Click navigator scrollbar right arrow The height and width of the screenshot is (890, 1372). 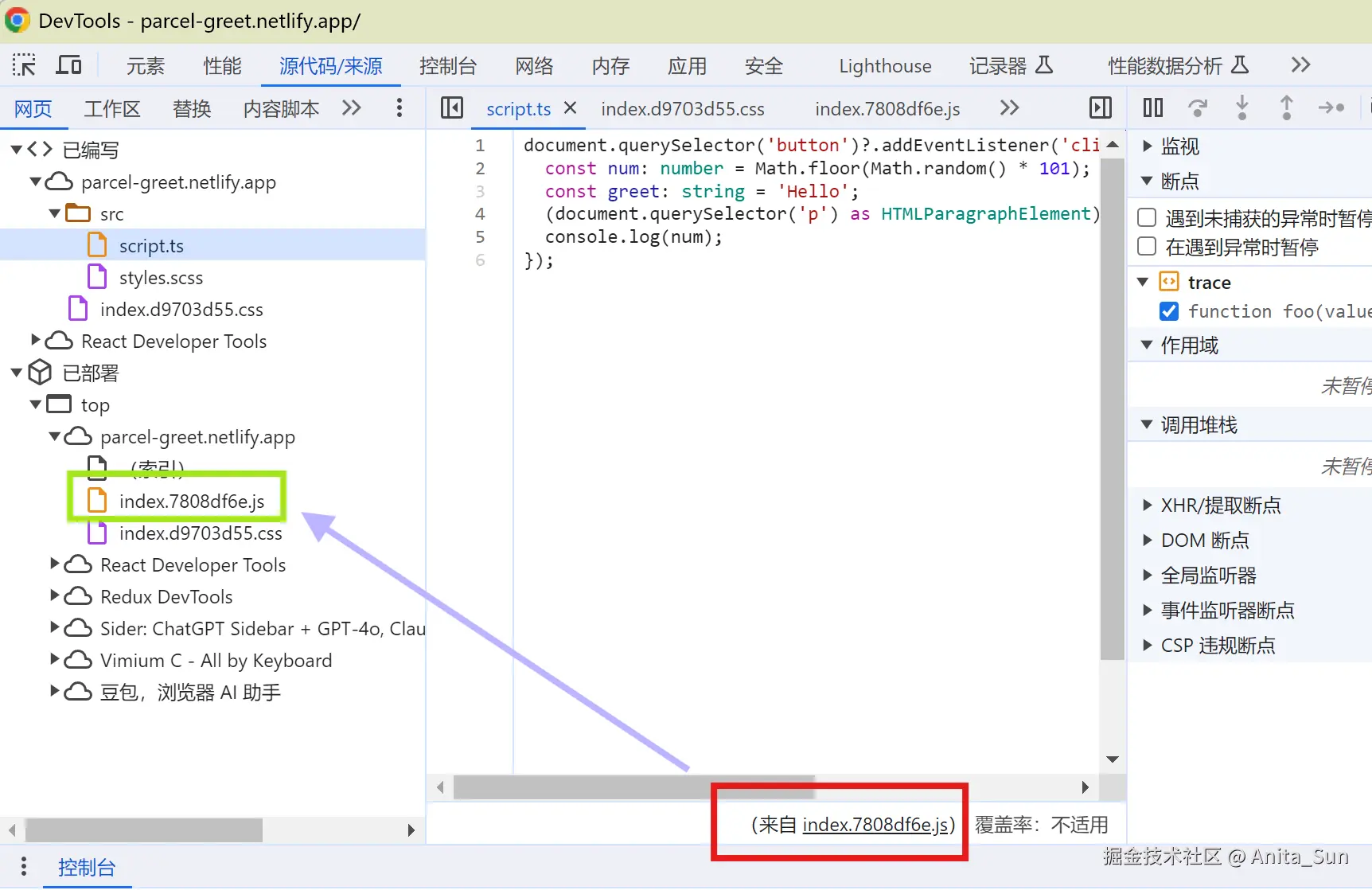[x=411, y=830]
